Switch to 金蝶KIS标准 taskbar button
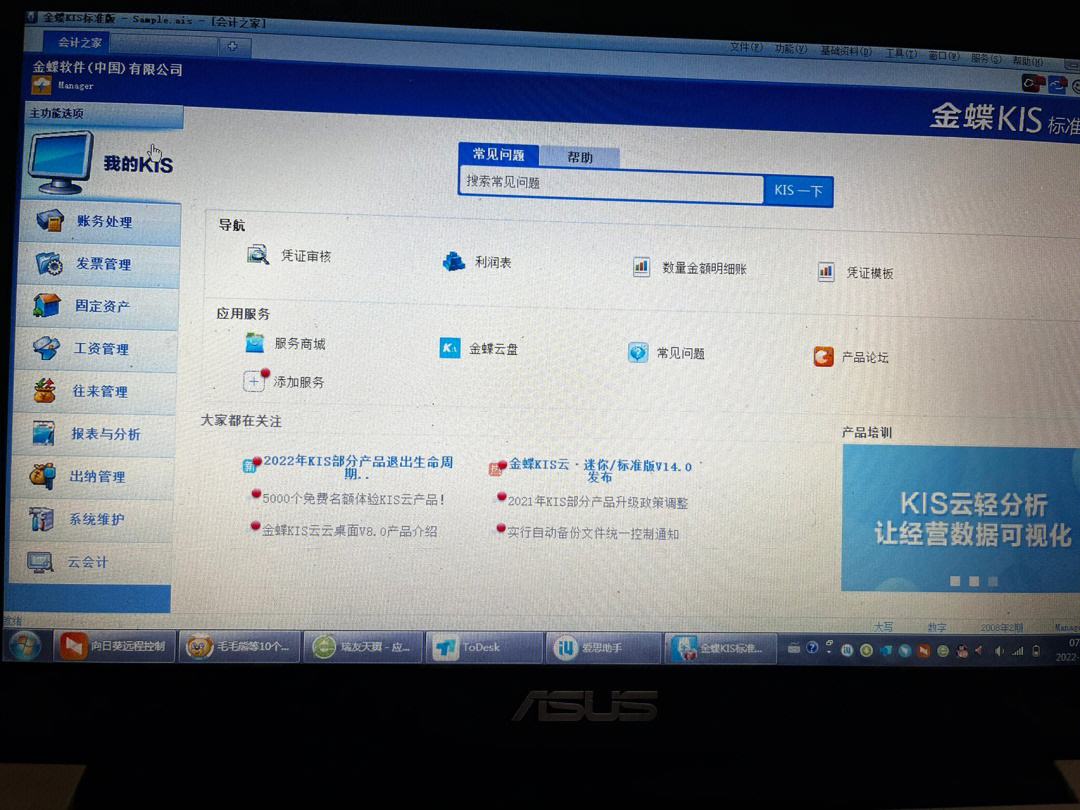The width and height of the screenshot is (1080, 810). coord(720,649)
